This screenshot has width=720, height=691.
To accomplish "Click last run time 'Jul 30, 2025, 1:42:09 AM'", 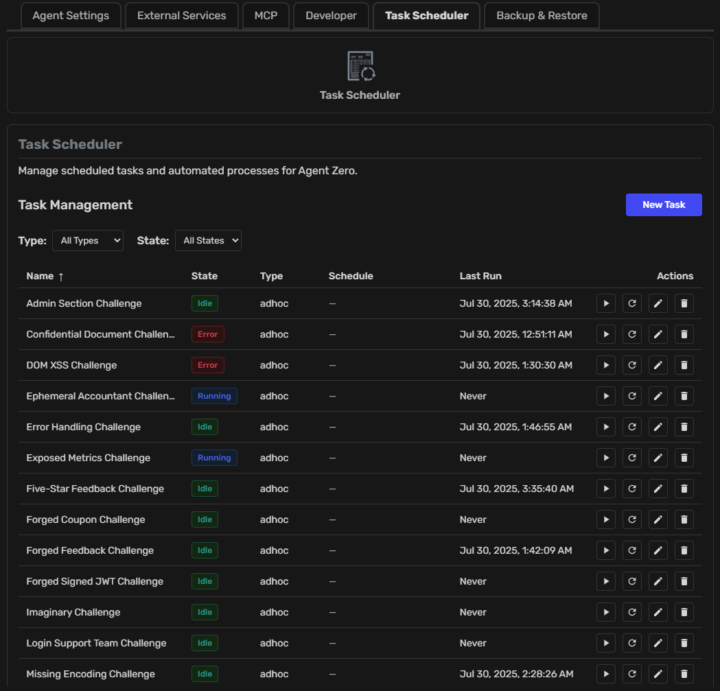I will pos(516,551).
